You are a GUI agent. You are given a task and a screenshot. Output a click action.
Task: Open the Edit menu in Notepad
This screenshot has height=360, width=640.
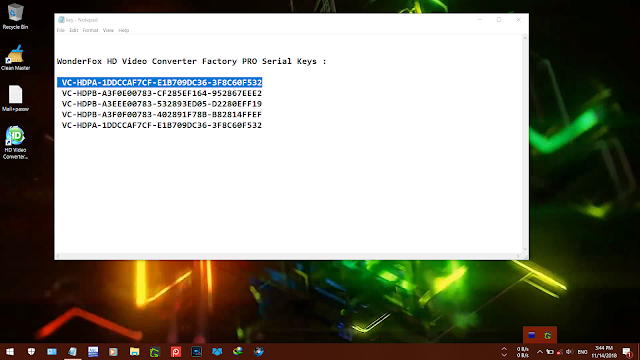[x=73, y=30]
